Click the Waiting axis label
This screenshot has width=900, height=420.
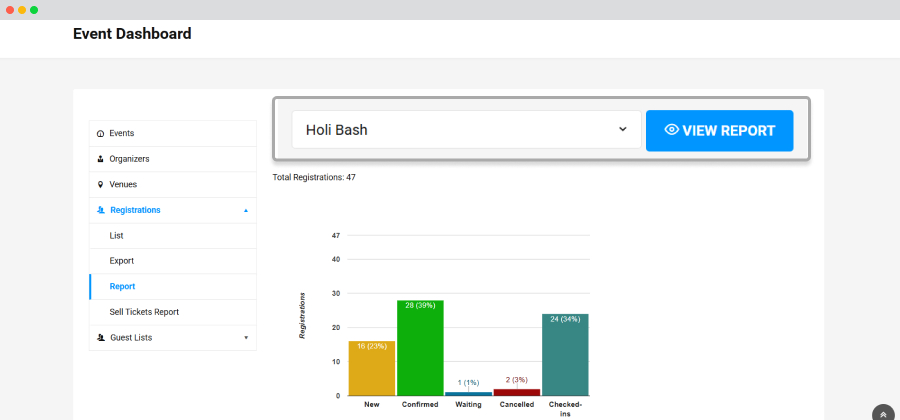click(x=468, y=405)
